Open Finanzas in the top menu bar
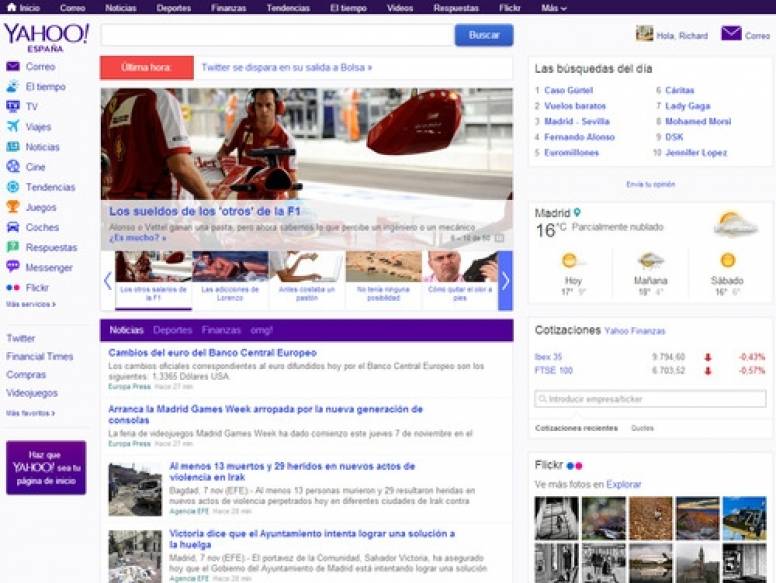This screenshot has height=583, width=776. pos(228,7)
